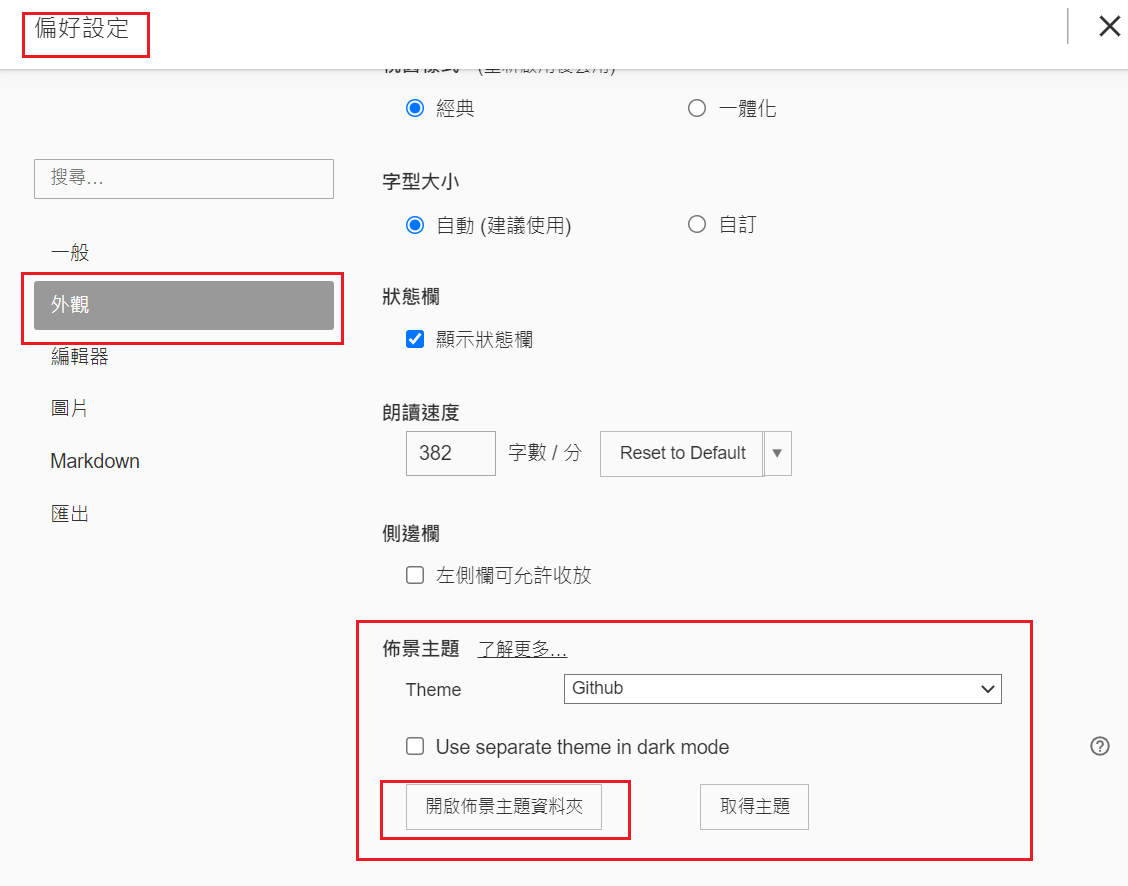Click the 取得主題 button
The width and height of the screenshot is (1128, 886).
(x=754, y=807)
